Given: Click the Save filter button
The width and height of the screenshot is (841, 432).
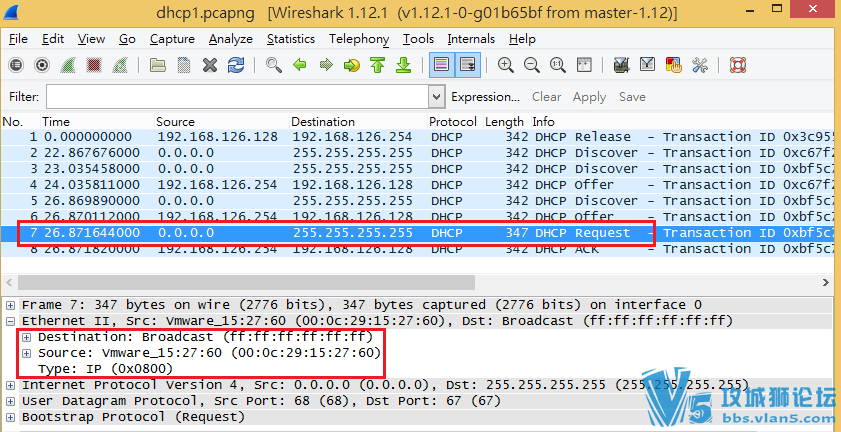Looking at the screenshot, I should [632, 97].
